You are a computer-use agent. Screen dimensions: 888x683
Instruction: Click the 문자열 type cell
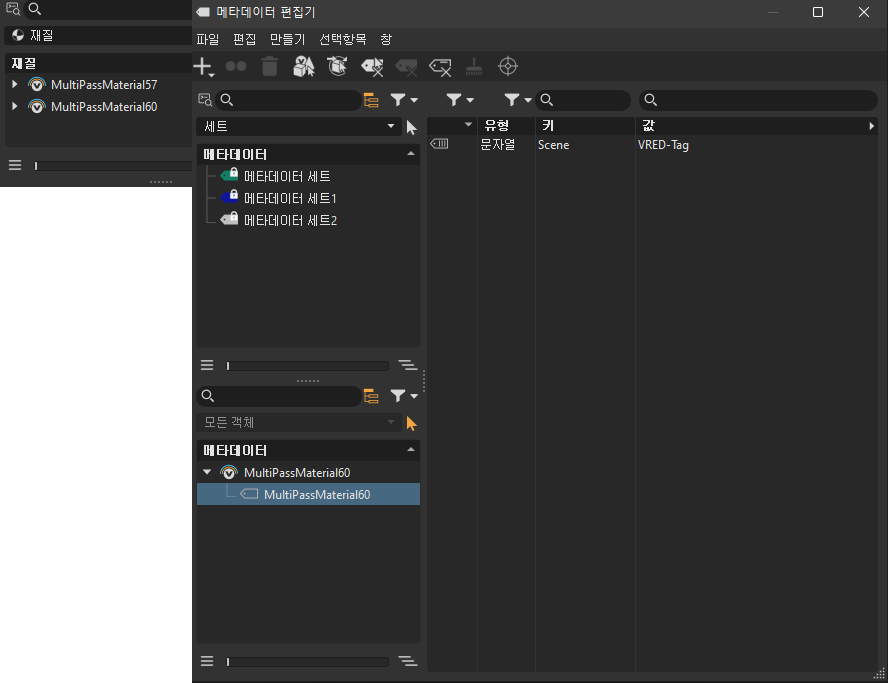click(498, 145)
